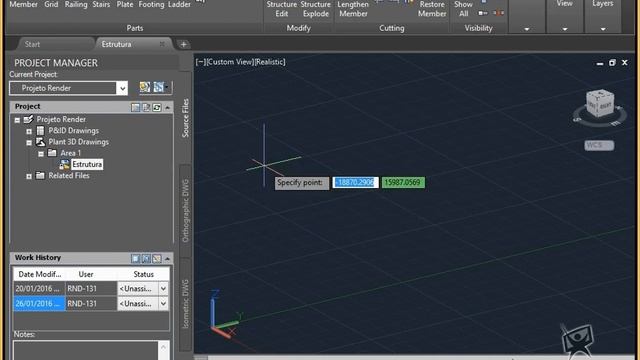
Task: Click the small white visibility icon beside Show All
Action: click(483, 13)
